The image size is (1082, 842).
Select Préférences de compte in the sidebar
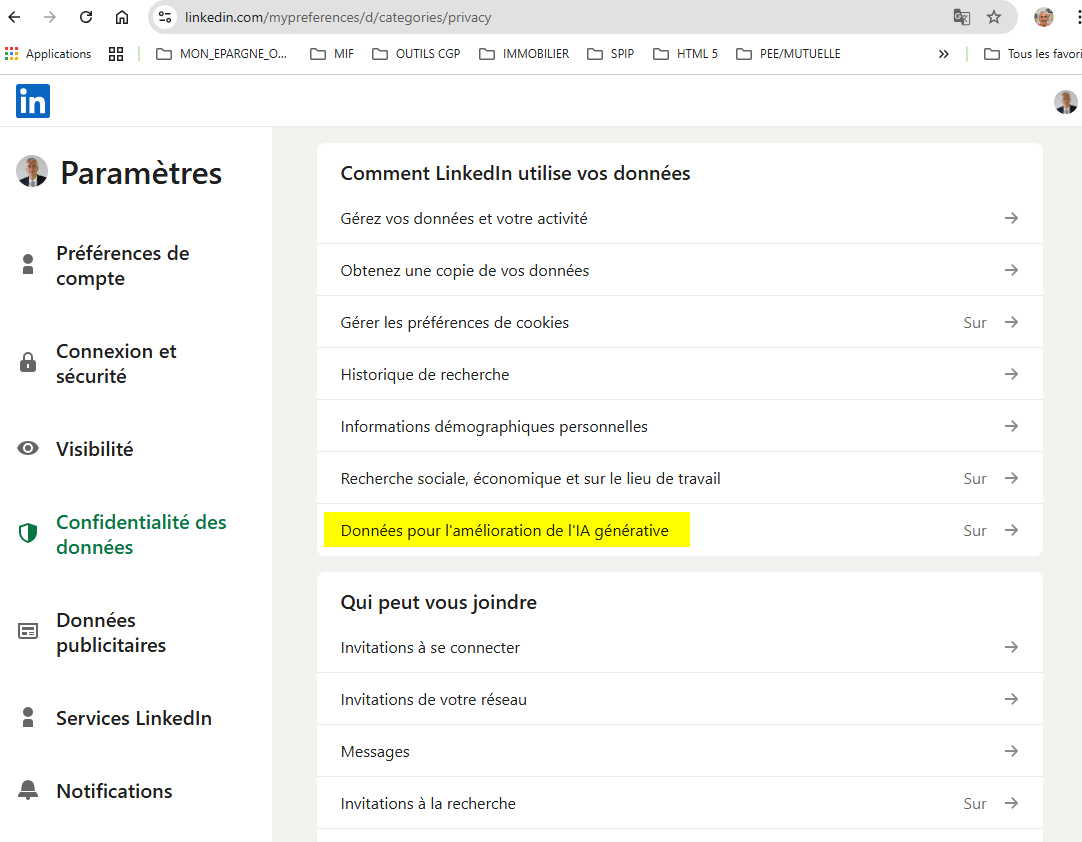[x=122, y=265]
